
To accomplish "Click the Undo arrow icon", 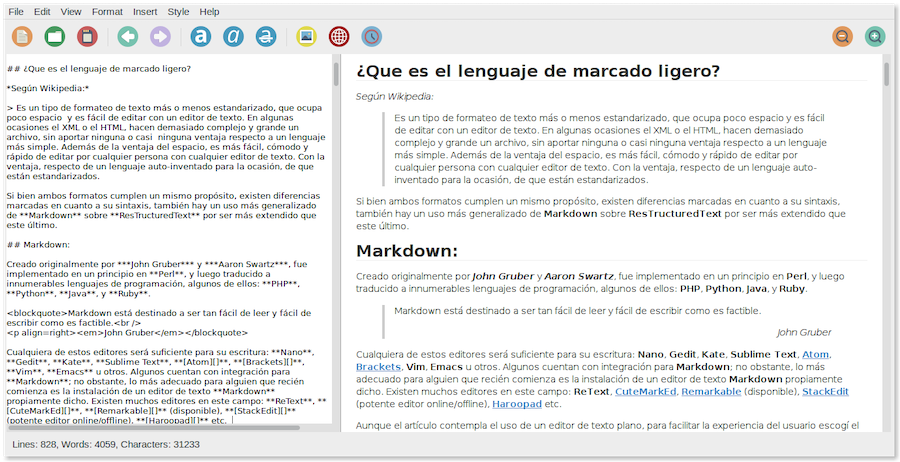I will pyautogui.click(x=127, y=37).
